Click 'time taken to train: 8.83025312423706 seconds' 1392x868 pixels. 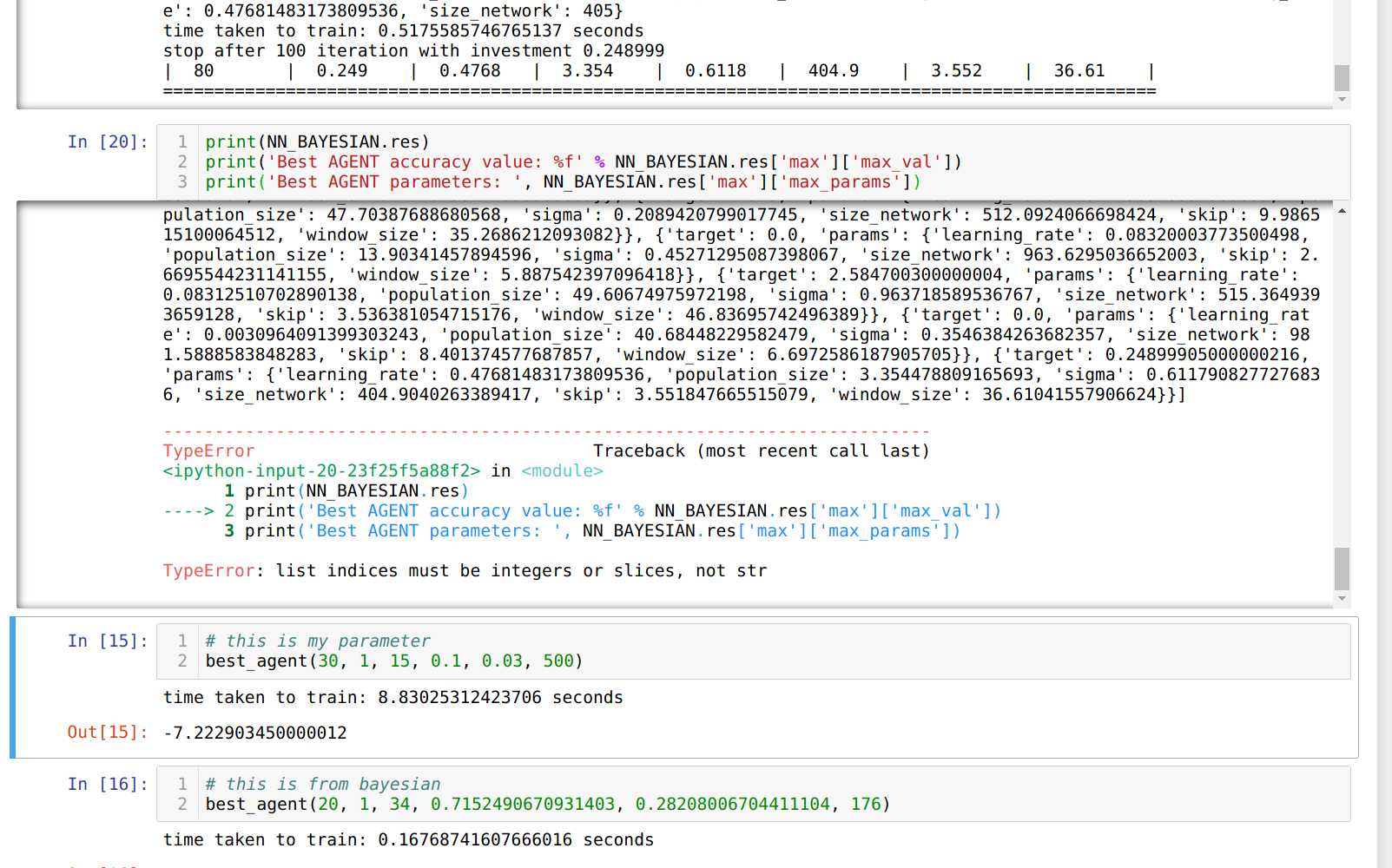[393, 697]
